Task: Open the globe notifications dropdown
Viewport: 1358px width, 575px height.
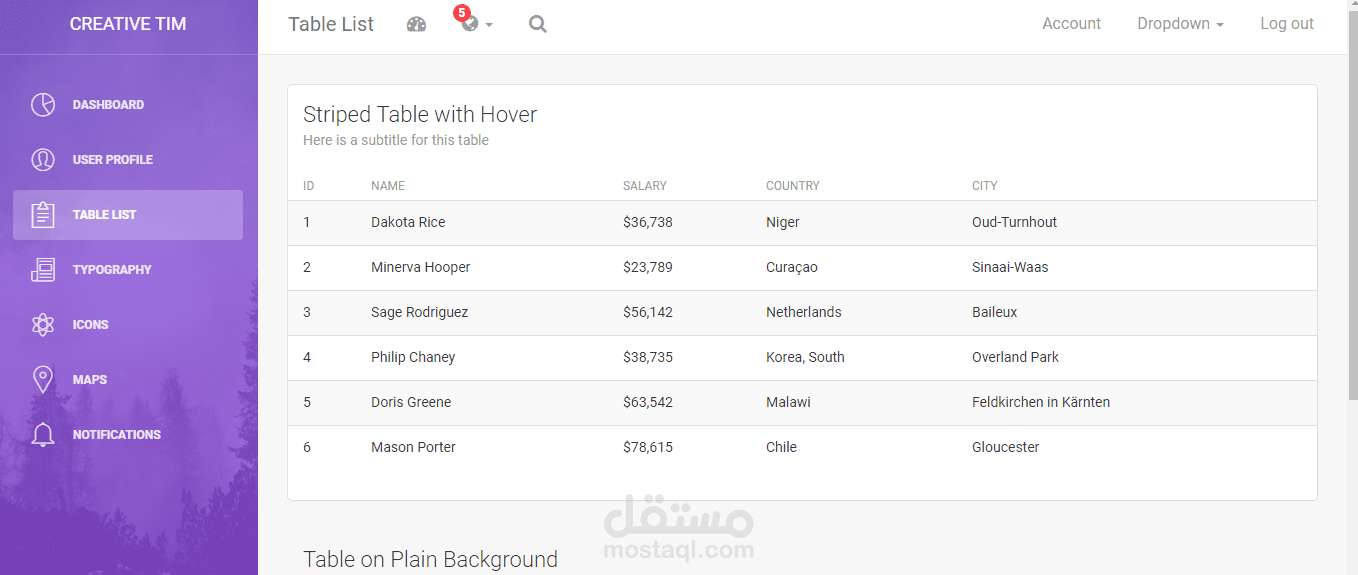Action: coord(469,24)
